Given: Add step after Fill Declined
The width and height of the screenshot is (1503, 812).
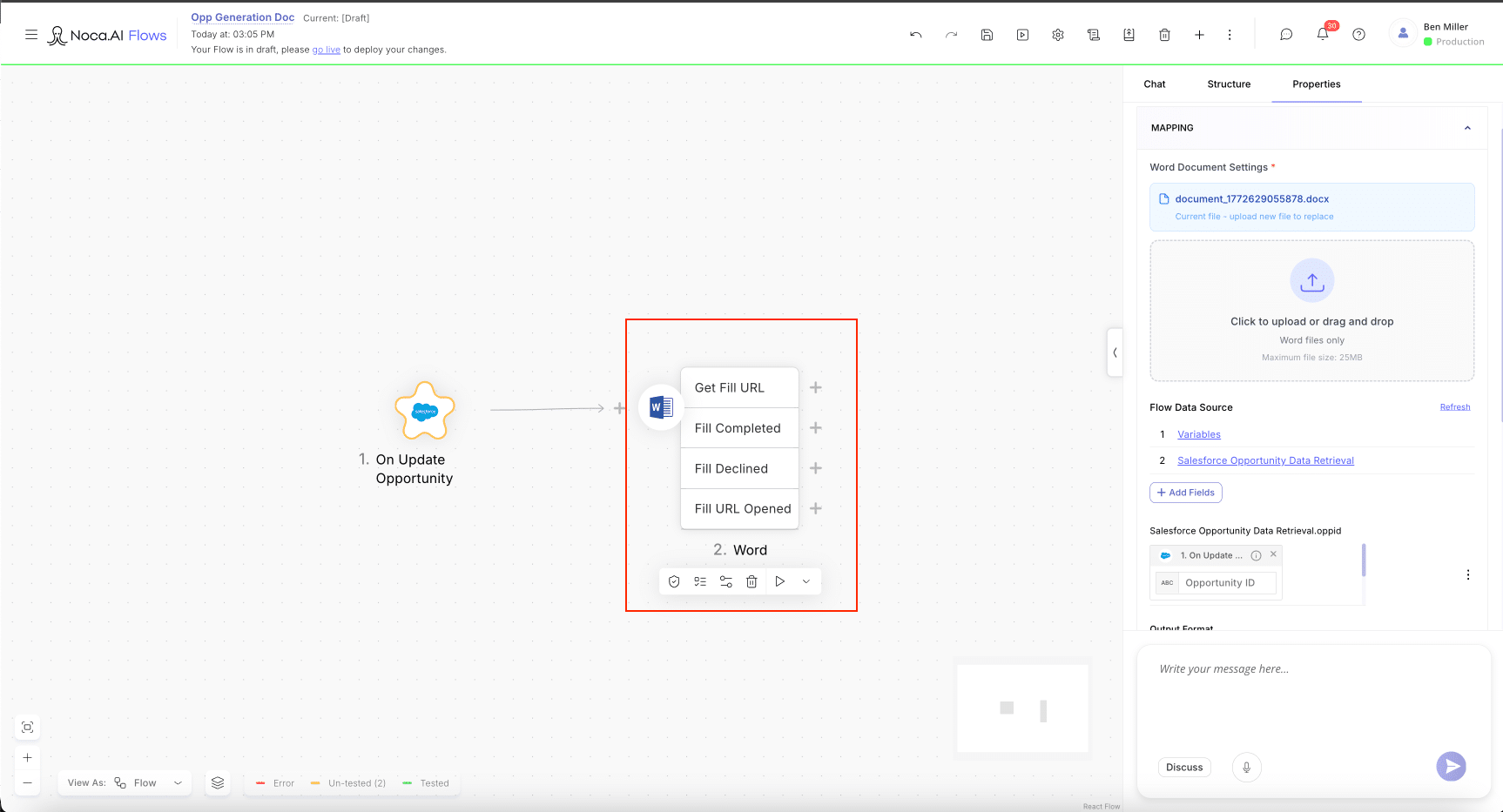Looking at the screenshot, I should (x=816, y=468).
